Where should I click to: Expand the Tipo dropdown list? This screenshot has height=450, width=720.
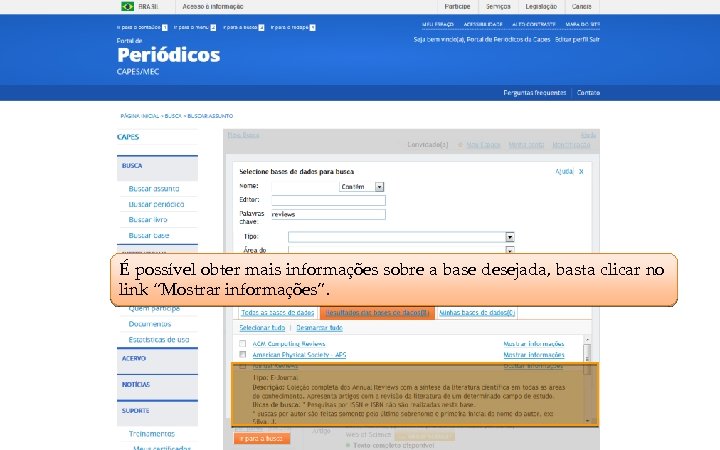510,237
